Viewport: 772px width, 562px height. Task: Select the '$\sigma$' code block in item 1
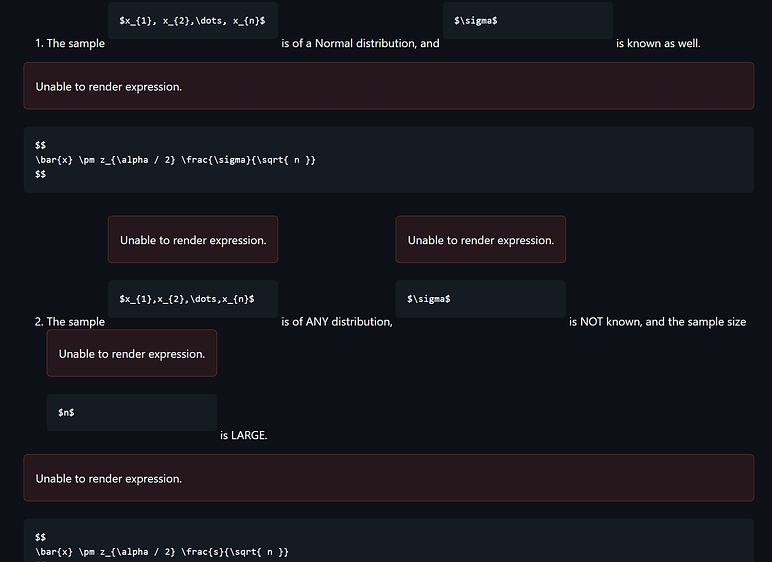click(x=528, y=21)
